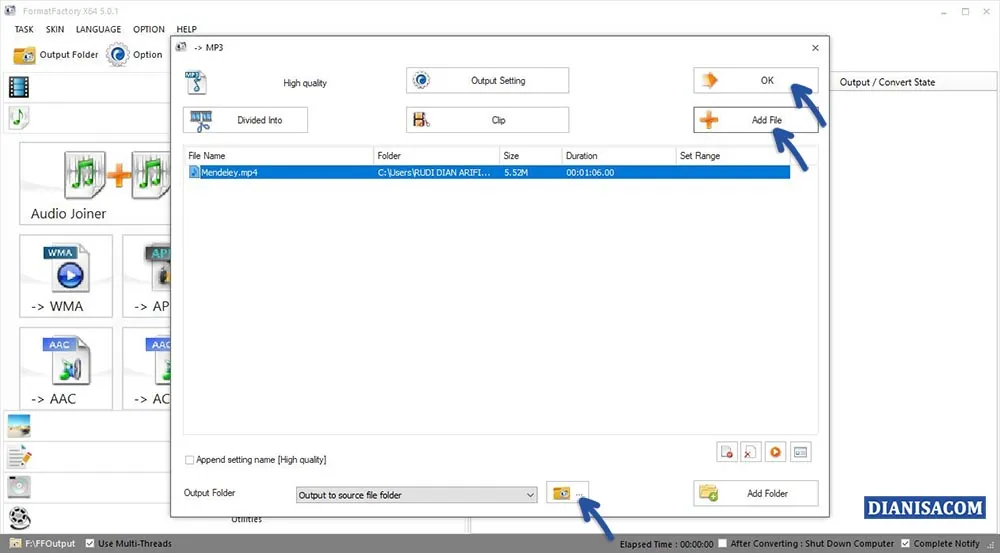Play the selected file with orange play icon
The width and height of the screenshot is (1000, 553).
[776, 452]
